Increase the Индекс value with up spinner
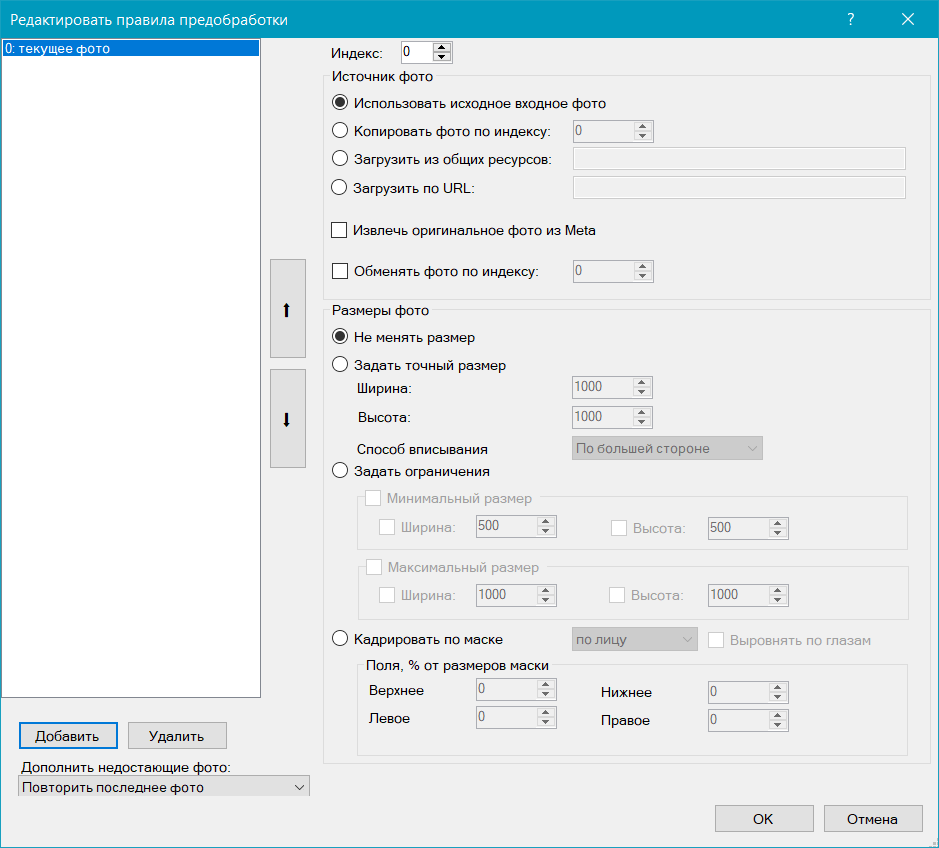The image size is (939, 848). 443,46
